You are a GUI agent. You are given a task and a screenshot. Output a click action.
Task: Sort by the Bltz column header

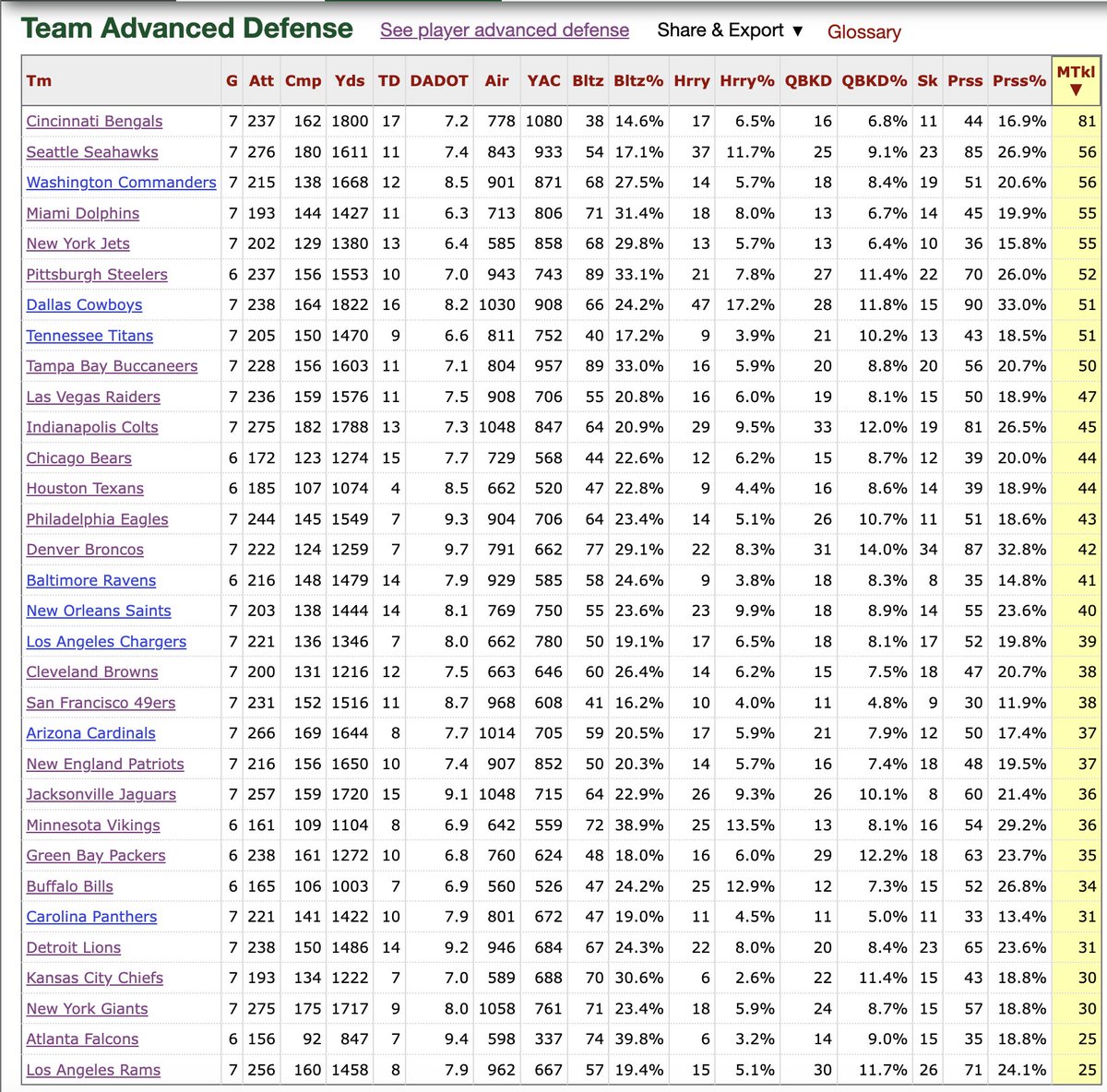(588, 80)
